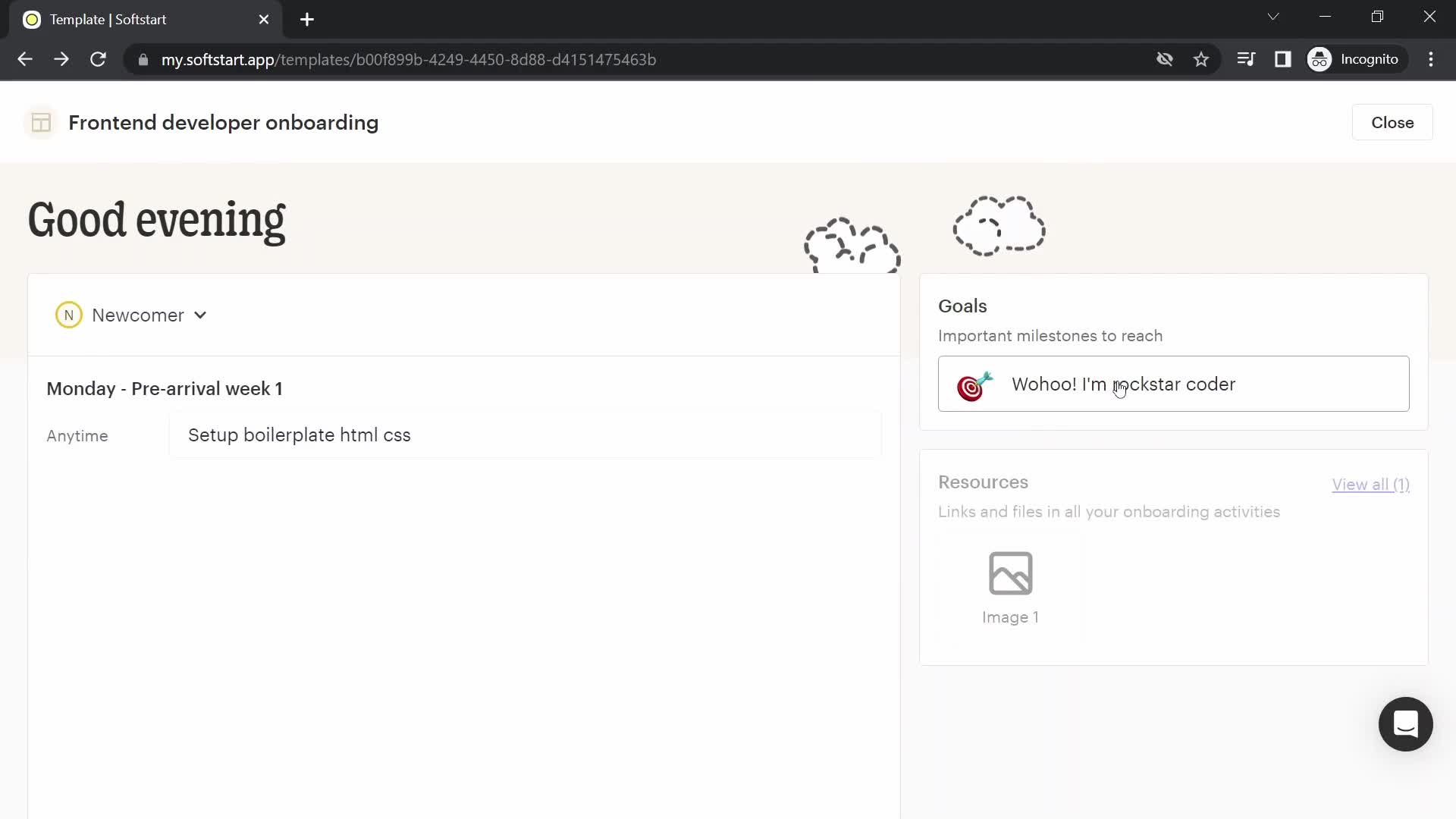Click the grid/table icon next to onboarding title

click(41, 122)
